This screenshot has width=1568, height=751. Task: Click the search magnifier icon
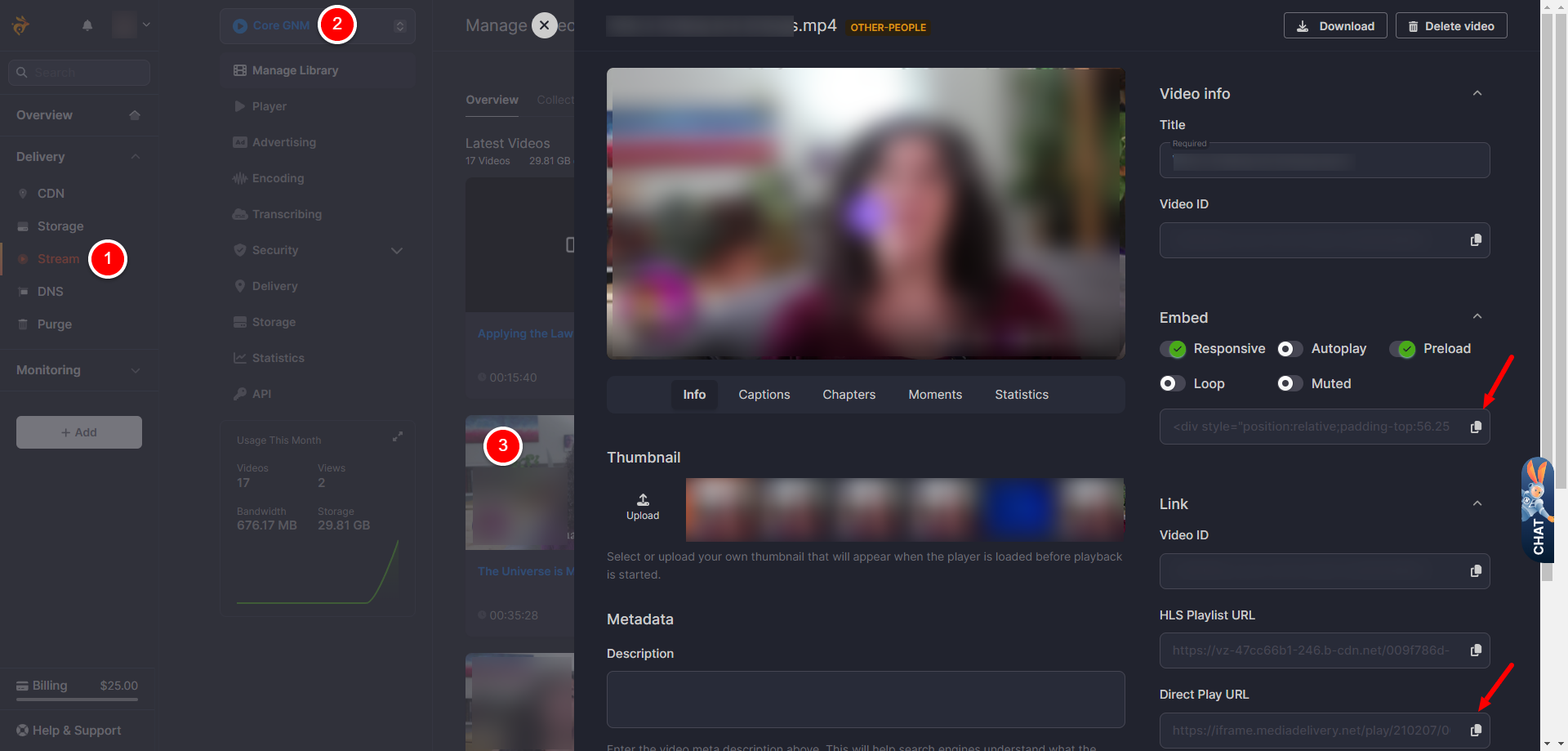coord(22,73)
